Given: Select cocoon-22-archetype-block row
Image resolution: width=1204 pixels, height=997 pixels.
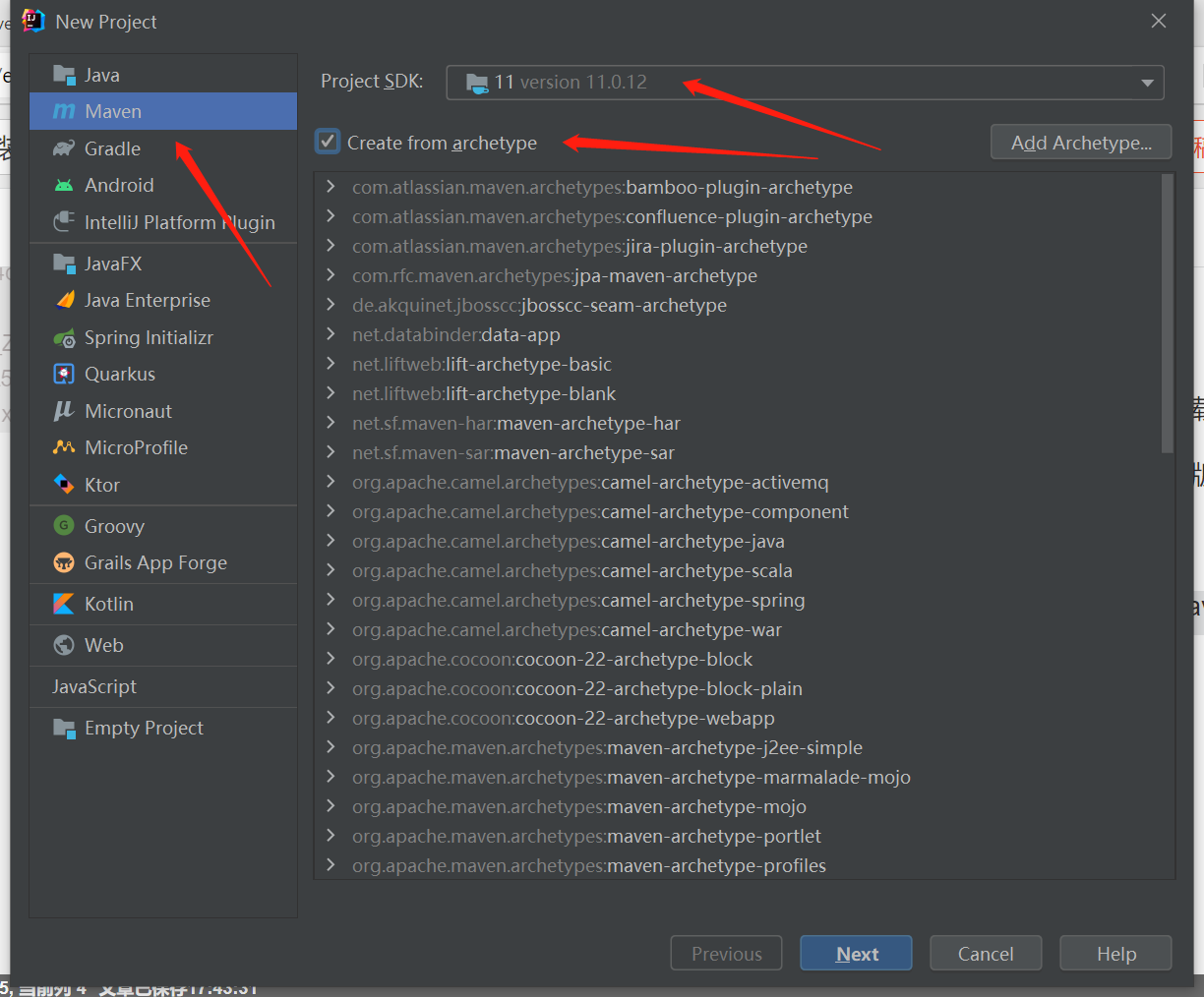Looking at the screenshot, I should click(738, 659).
